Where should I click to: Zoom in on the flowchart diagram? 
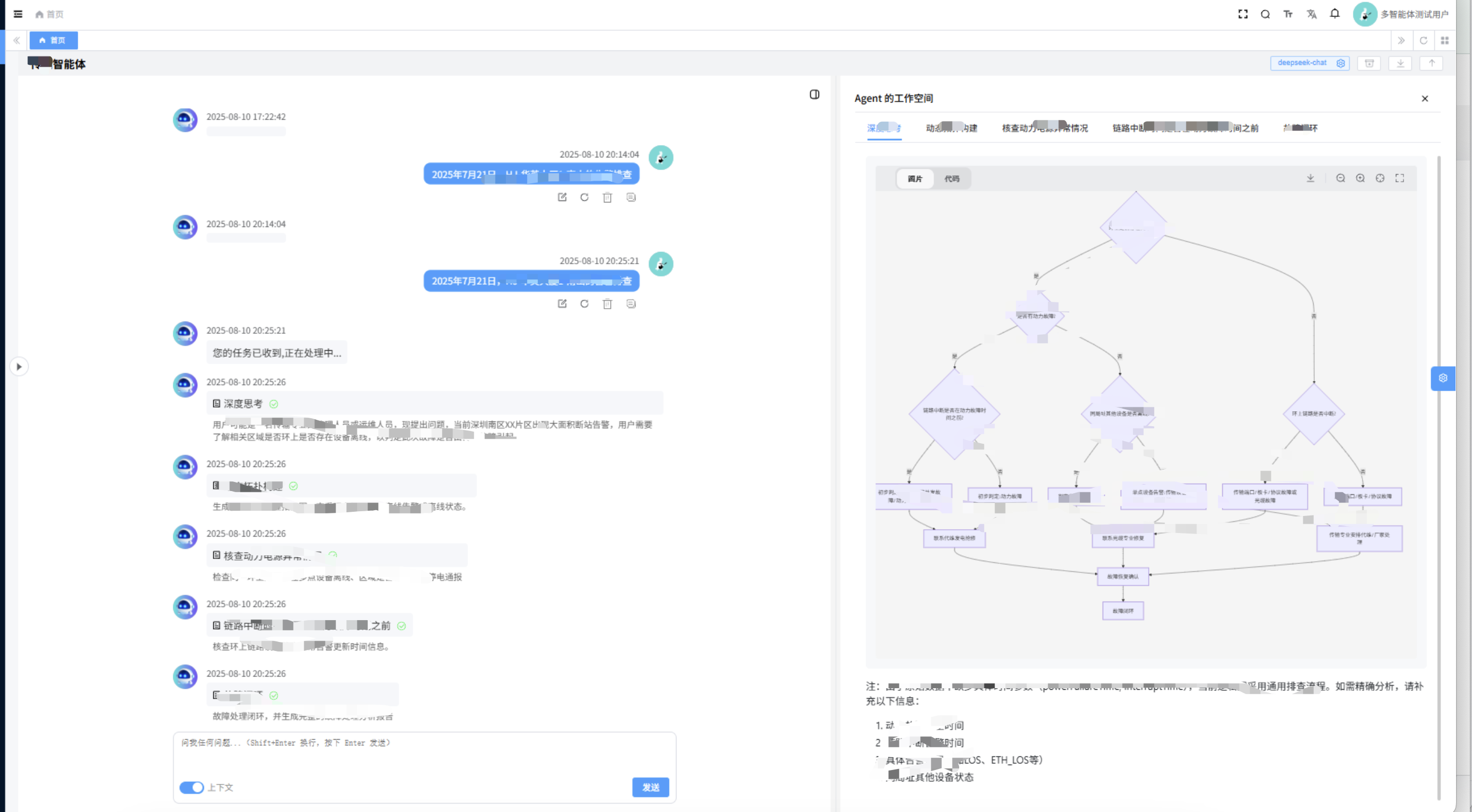[1360, 178]
